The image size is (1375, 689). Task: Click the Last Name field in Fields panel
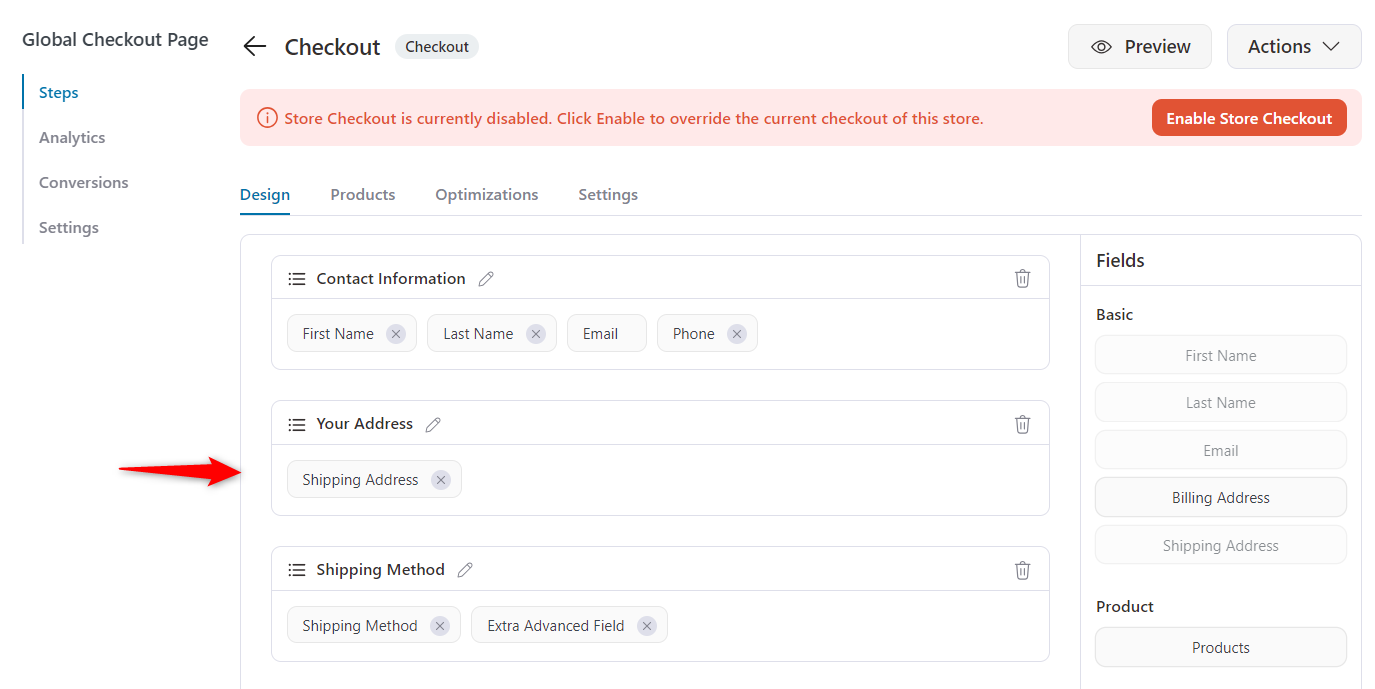point(1221,403)
